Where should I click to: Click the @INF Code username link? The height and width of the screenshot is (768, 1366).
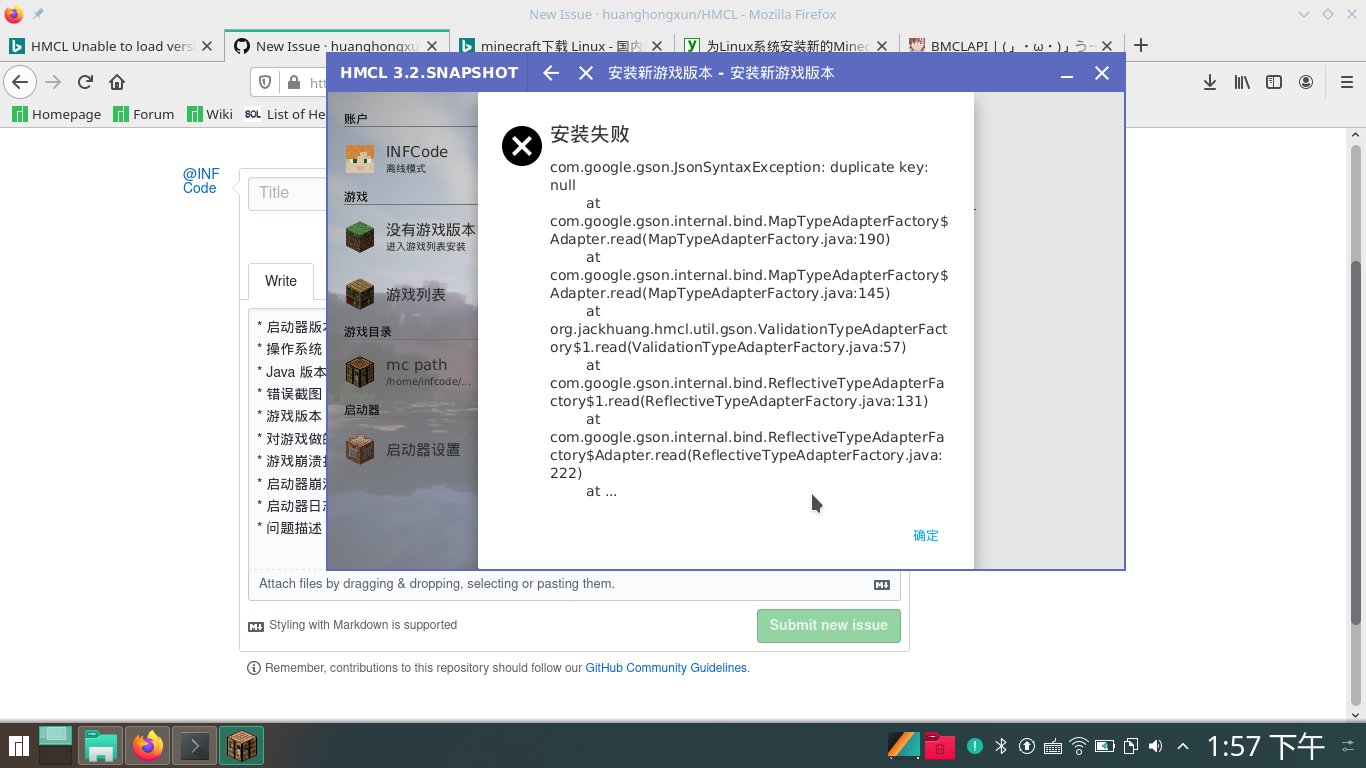[x=201, y=181]
